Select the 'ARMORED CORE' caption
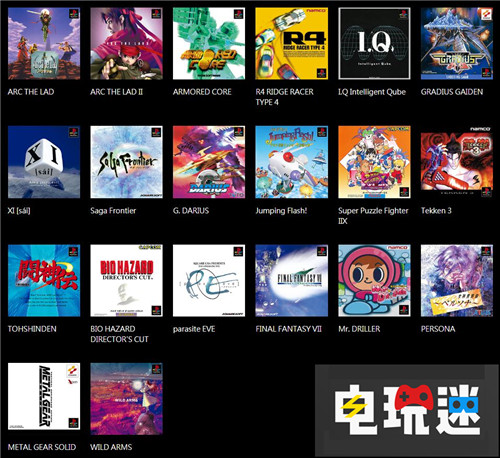Image resolution: width=500 pixels, height=458 pixels. point(202,92)
